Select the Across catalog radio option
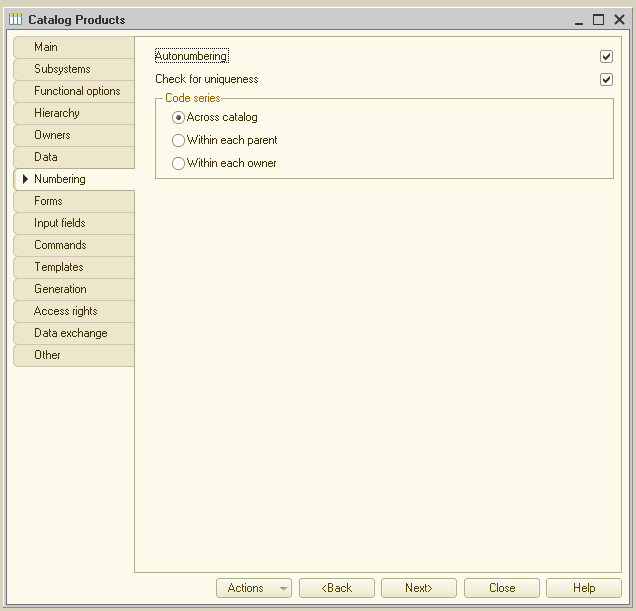636x611 pixels. pos(179,118)
